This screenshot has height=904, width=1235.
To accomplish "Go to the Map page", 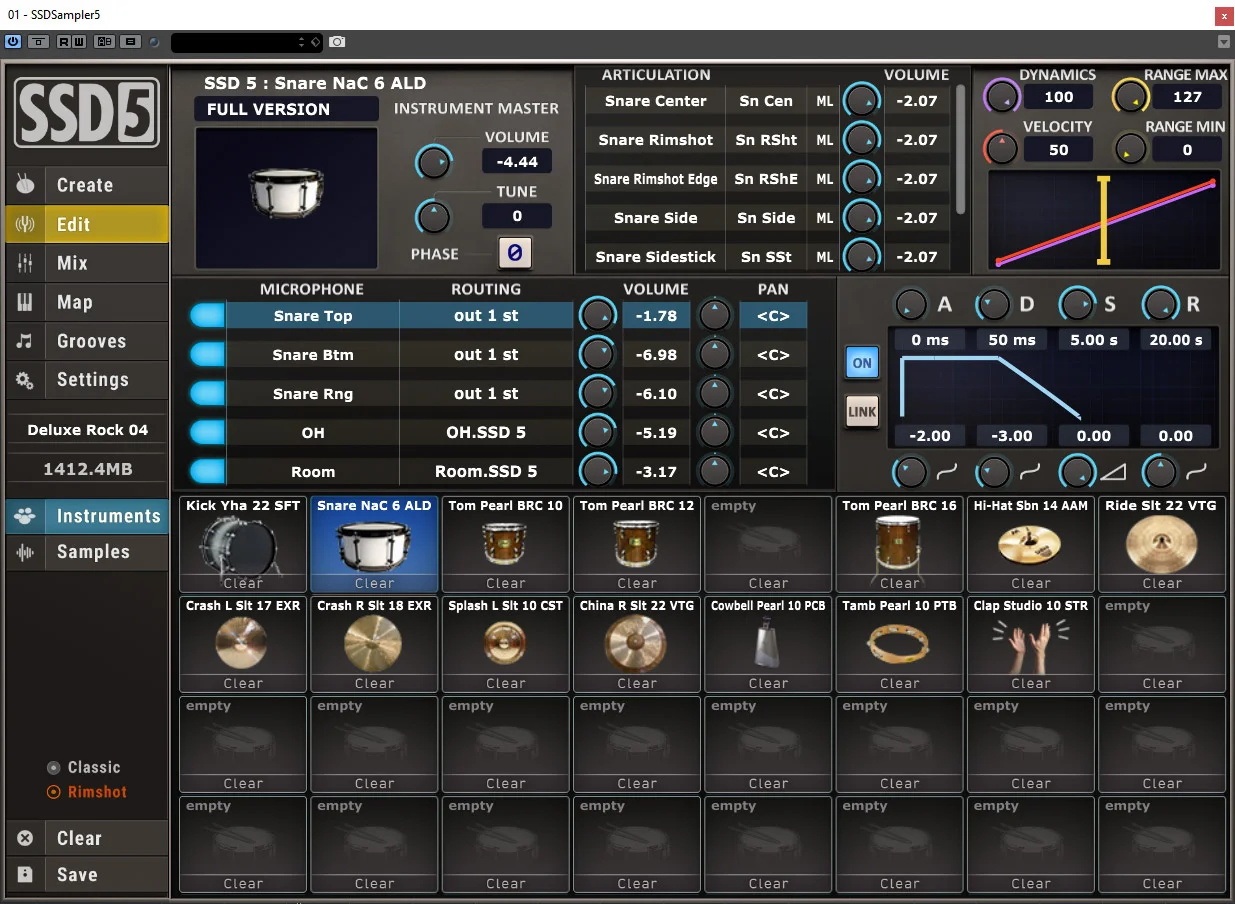I will pos(87,302).
